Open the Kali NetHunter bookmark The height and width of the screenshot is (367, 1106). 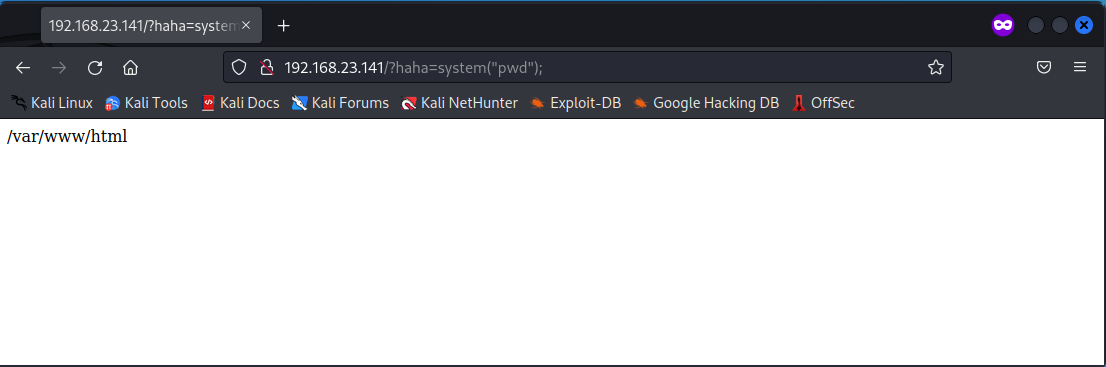coord(459,103)
